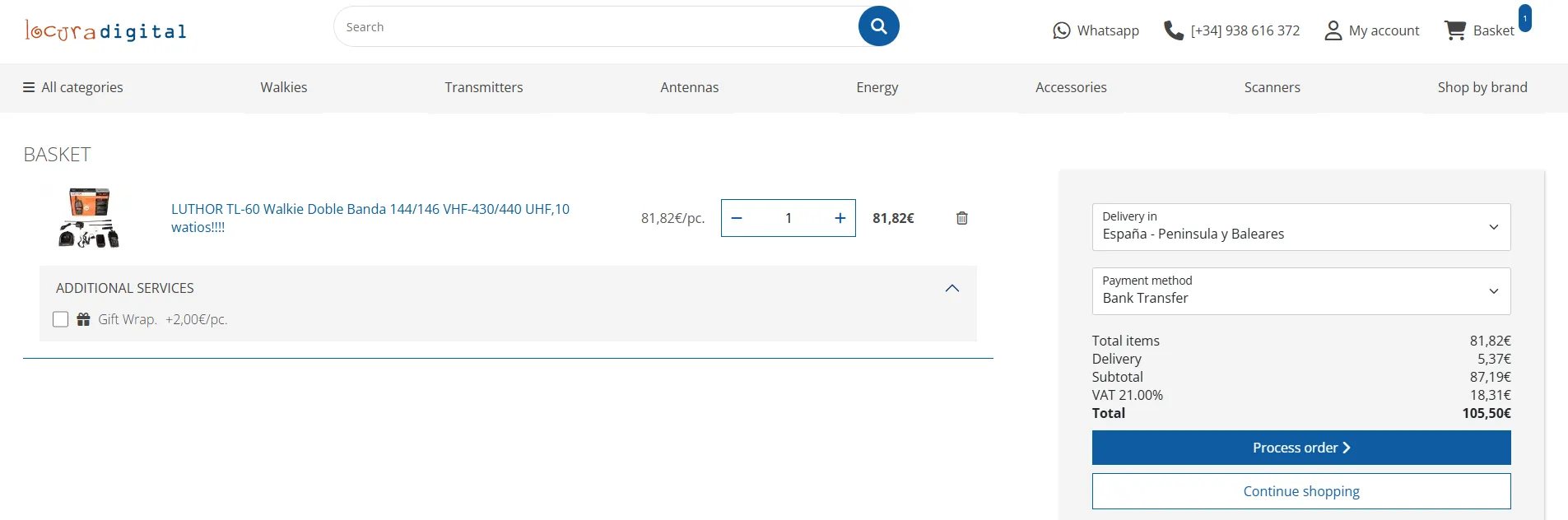Click the gift icon beside Gift Wrap

[x=83, y=319]
